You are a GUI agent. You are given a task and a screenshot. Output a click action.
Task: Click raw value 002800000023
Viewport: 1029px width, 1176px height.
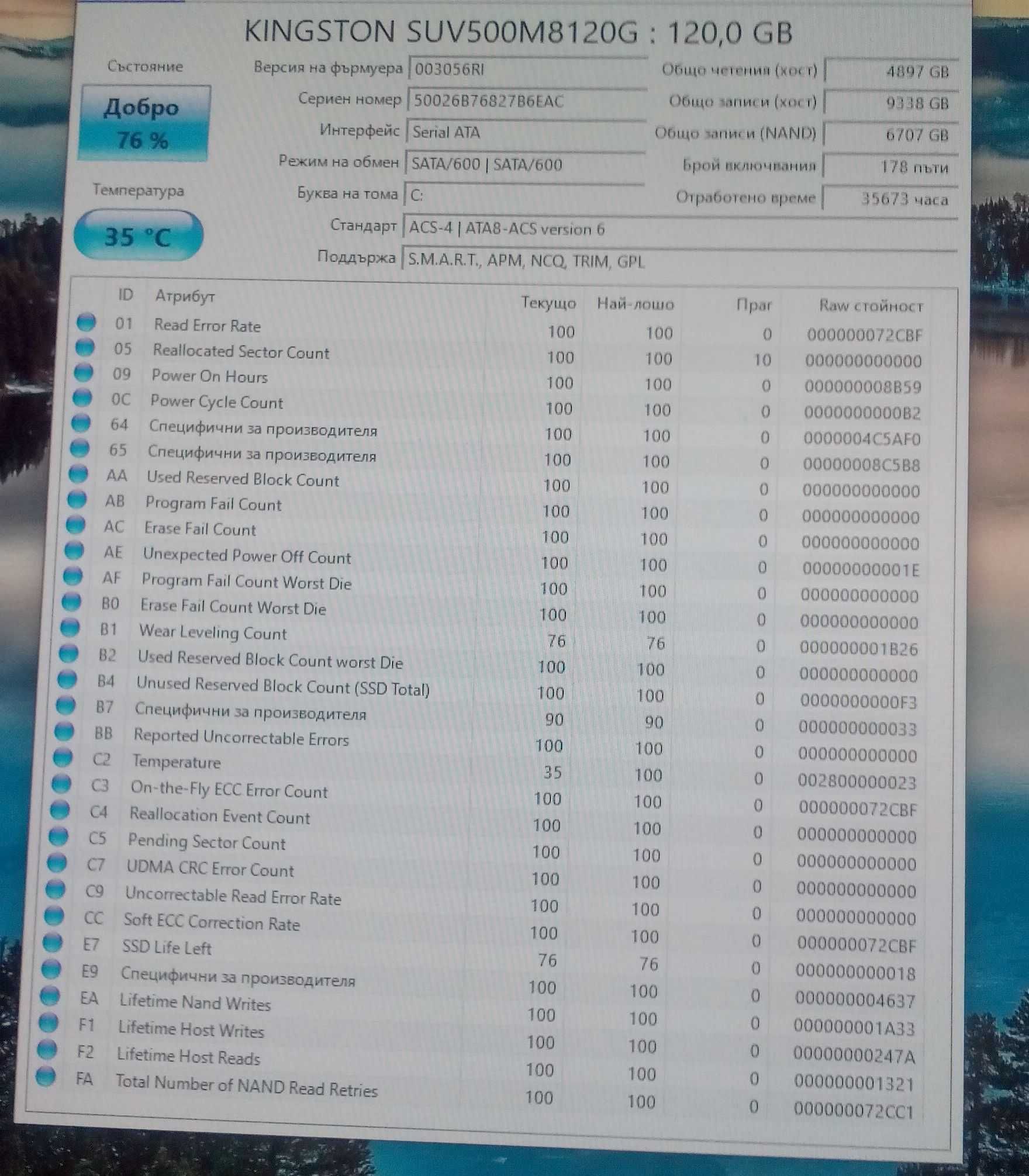click(858, 781)
